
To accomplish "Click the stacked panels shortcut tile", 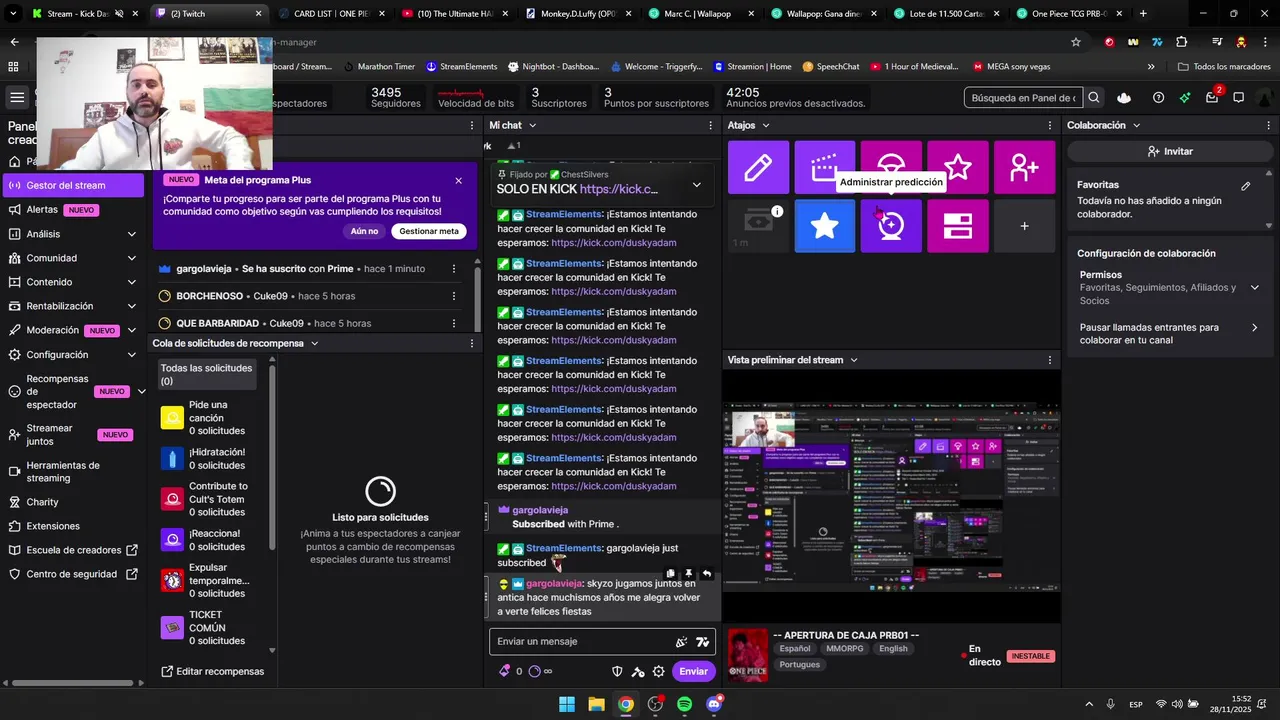I will pyautogui.click(x=958, y=226).
